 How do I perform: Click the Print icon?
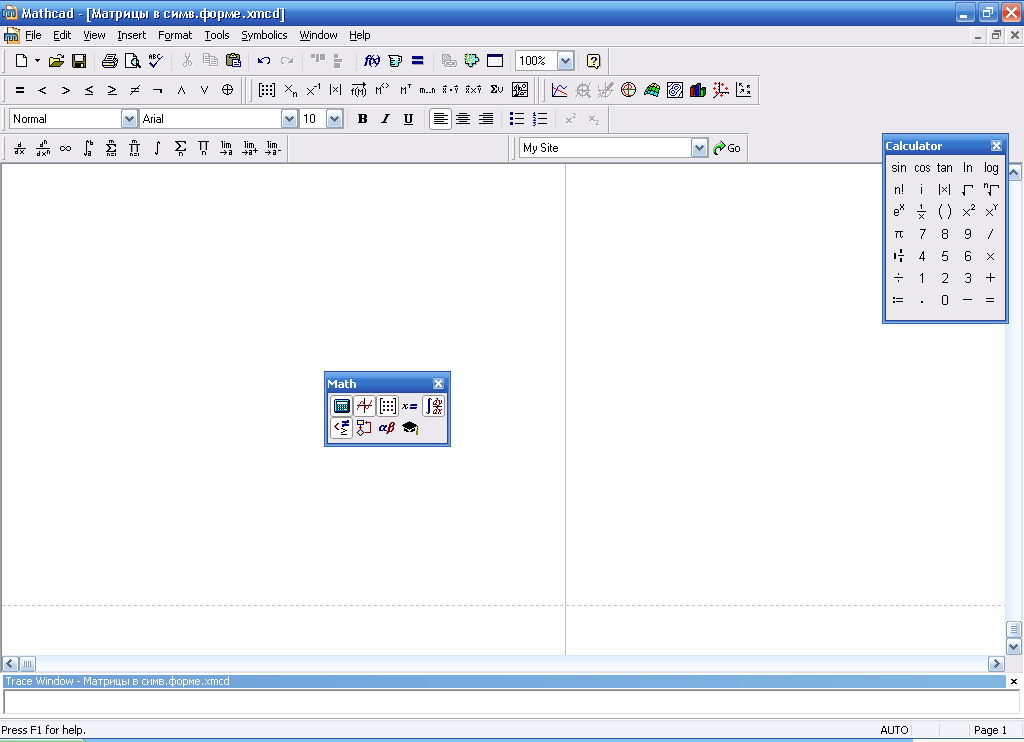pos(110,61)
